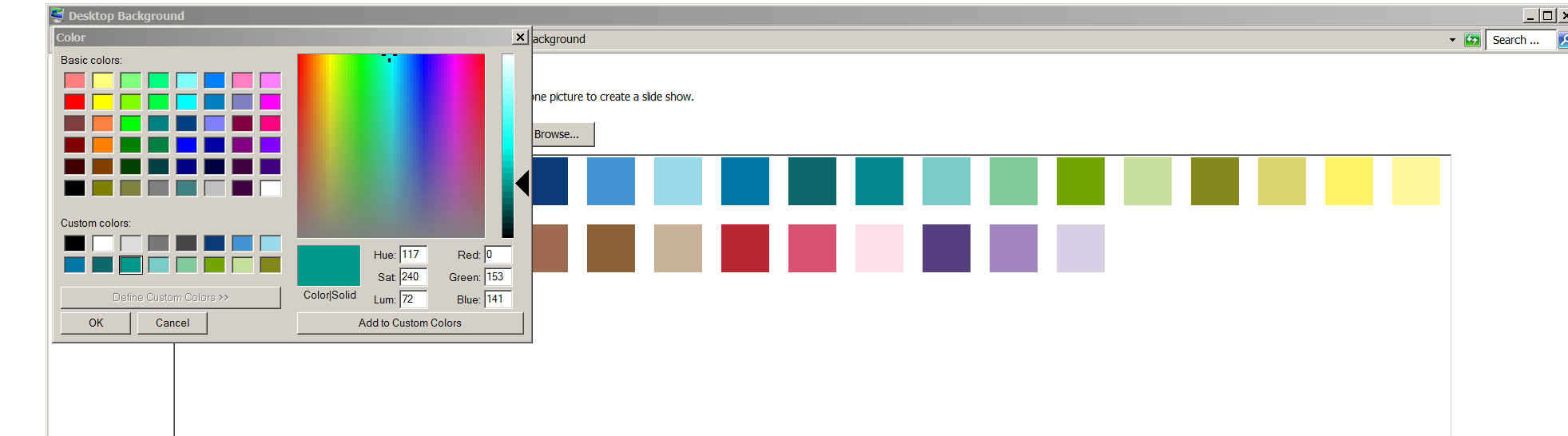
Task: Minimize the Desktop Background window
Action: [x=1530, y=16]
